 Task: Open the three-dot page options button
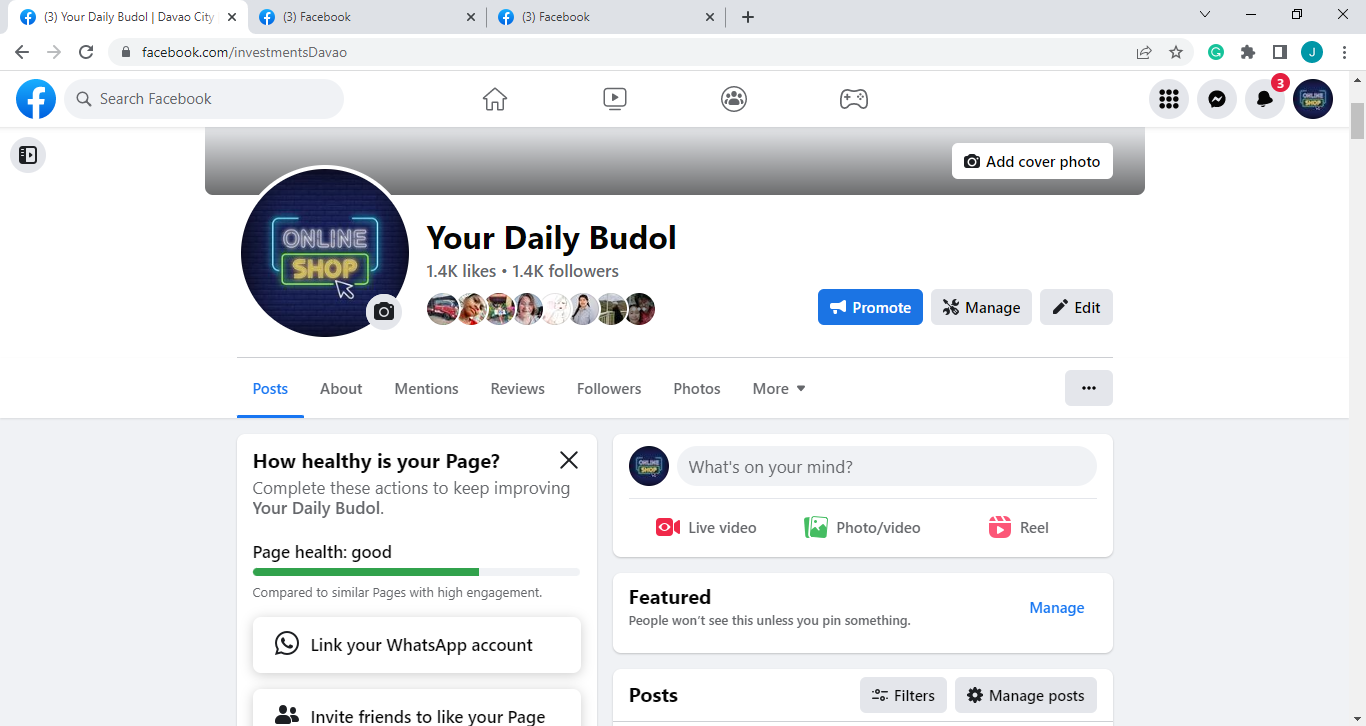pos(1089,388)
